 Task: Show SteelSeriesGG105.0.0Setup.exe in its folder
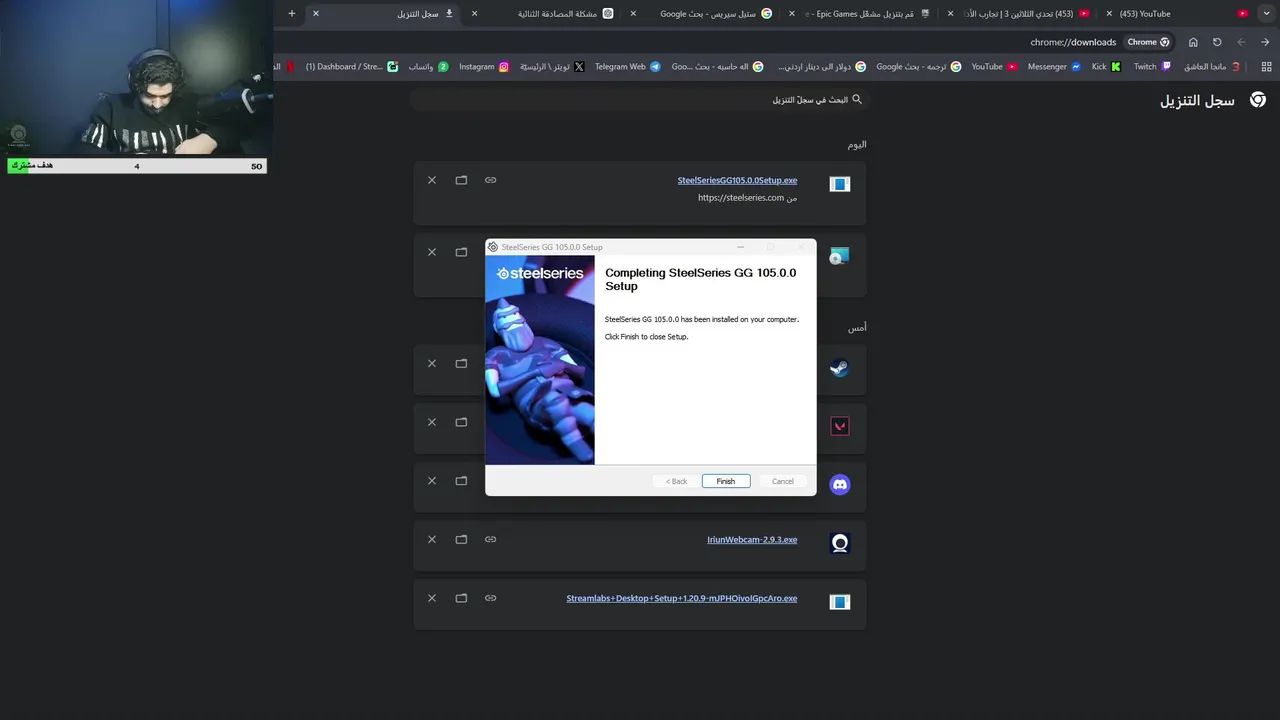(461, 180)
